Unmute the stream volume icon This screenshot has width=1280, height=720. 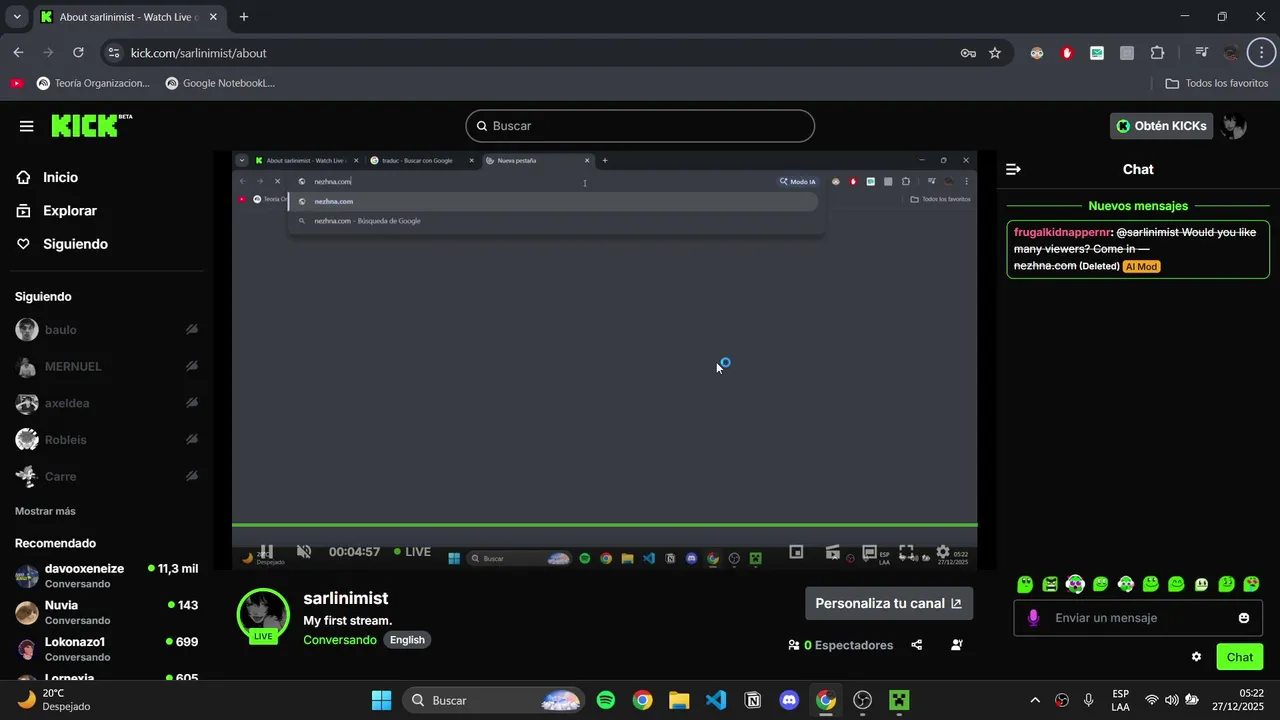(x=304, y=551)
